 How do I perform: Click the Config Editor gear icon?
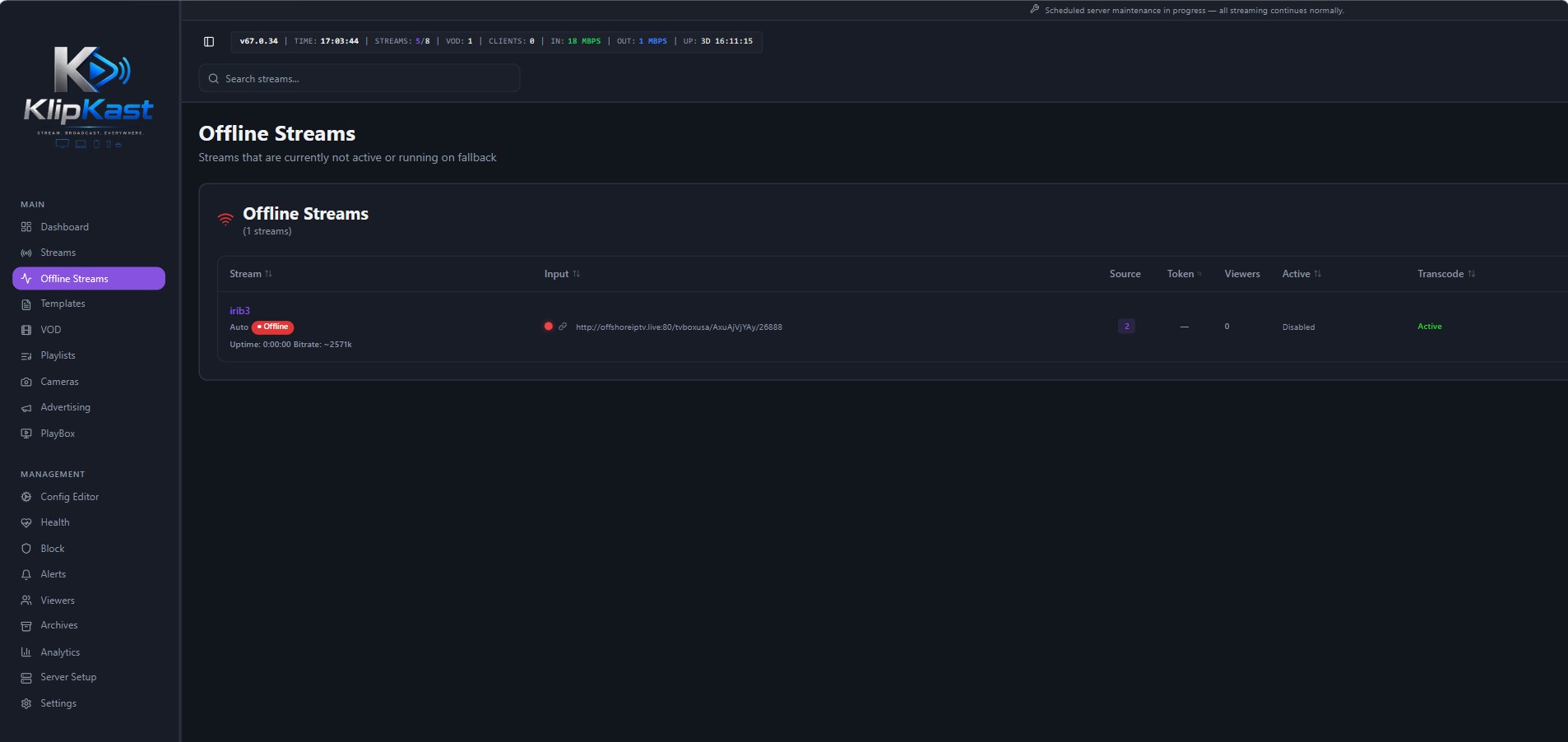point(26,497)
